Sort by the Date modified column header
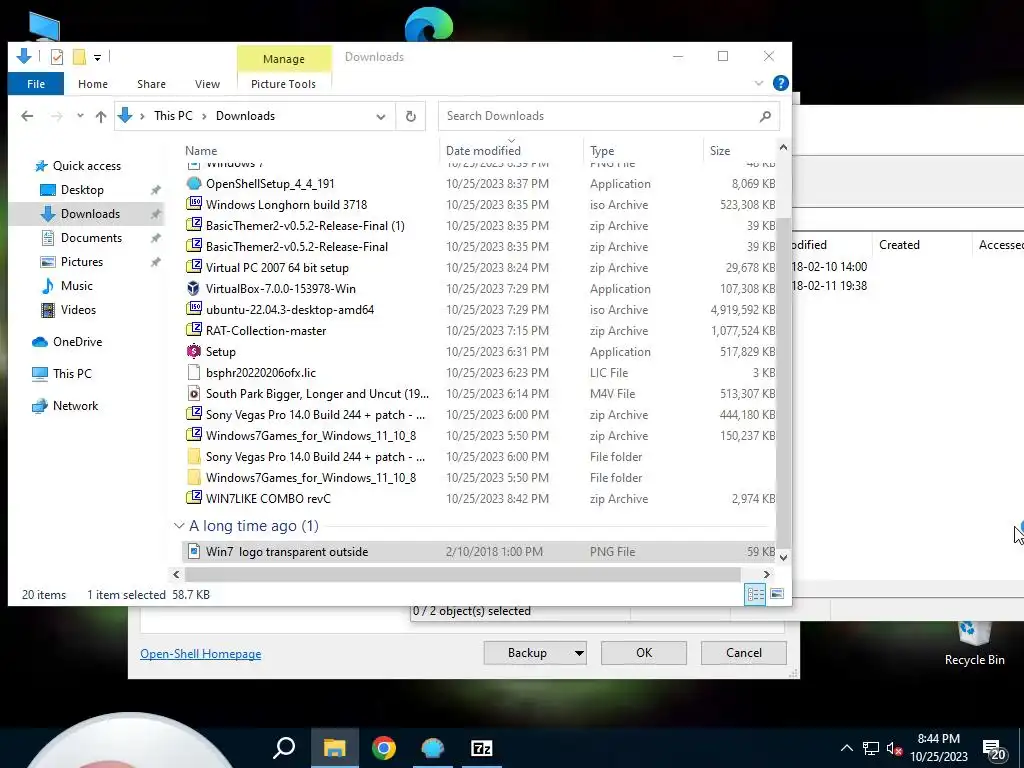The width and height of the screenshot is (1024, 768). tap(483, 151)
